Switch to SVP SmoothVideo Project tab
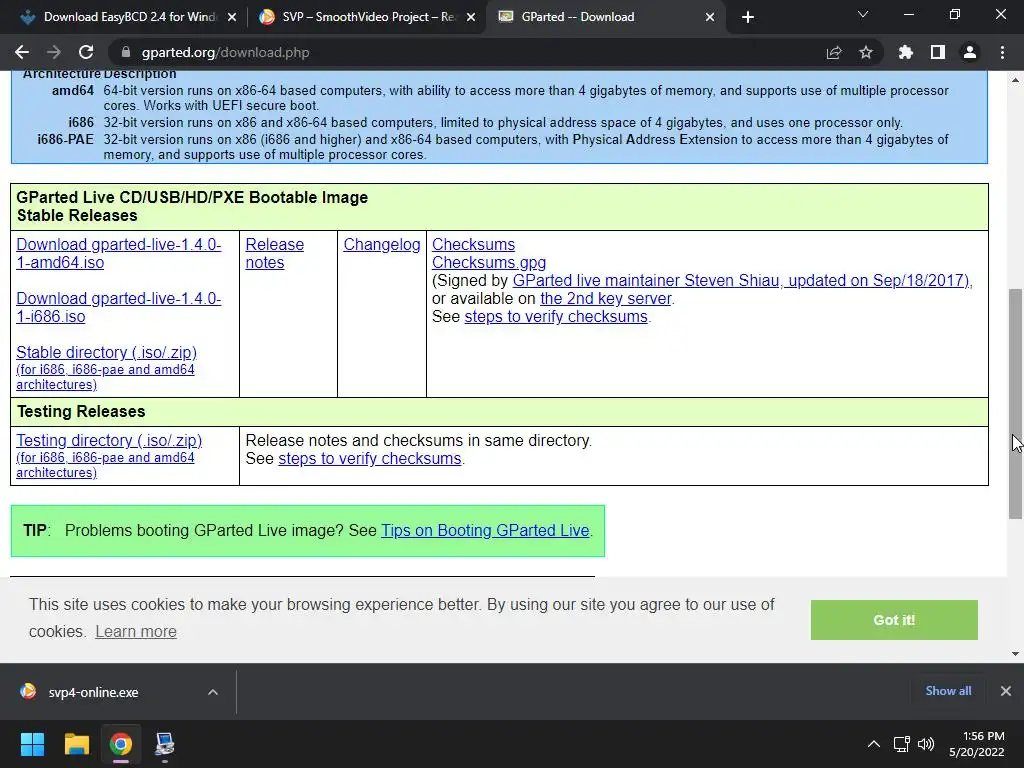Viewport: 1024px width, 768px height. [366, 17]
